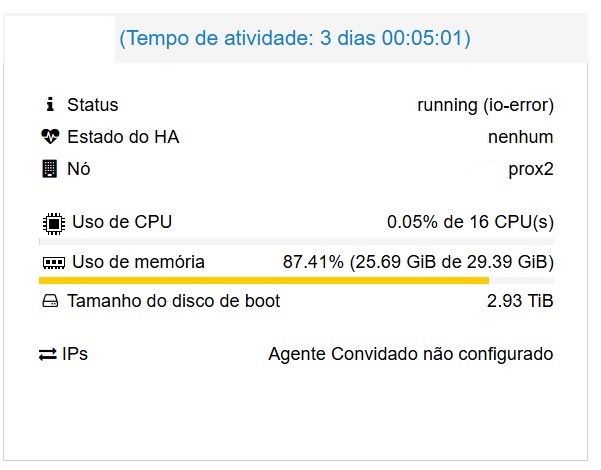Click the CPU chip icon
Screen dimensions: 601x470
click(51, 222)
